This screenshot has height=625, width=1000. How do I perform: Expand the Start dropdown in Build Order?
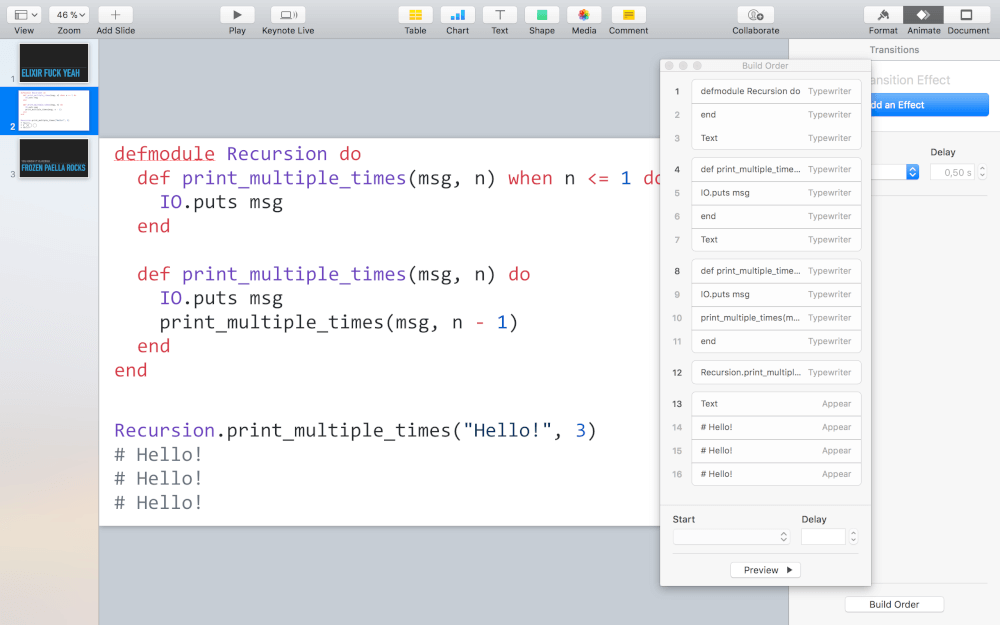(731, 537)
